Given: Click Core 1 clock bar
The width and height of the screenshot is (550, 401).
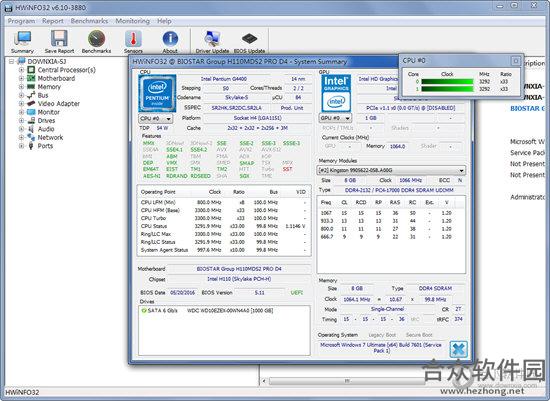Looking at the screenshot, I should pyautogui.click(x=447, y=89).
